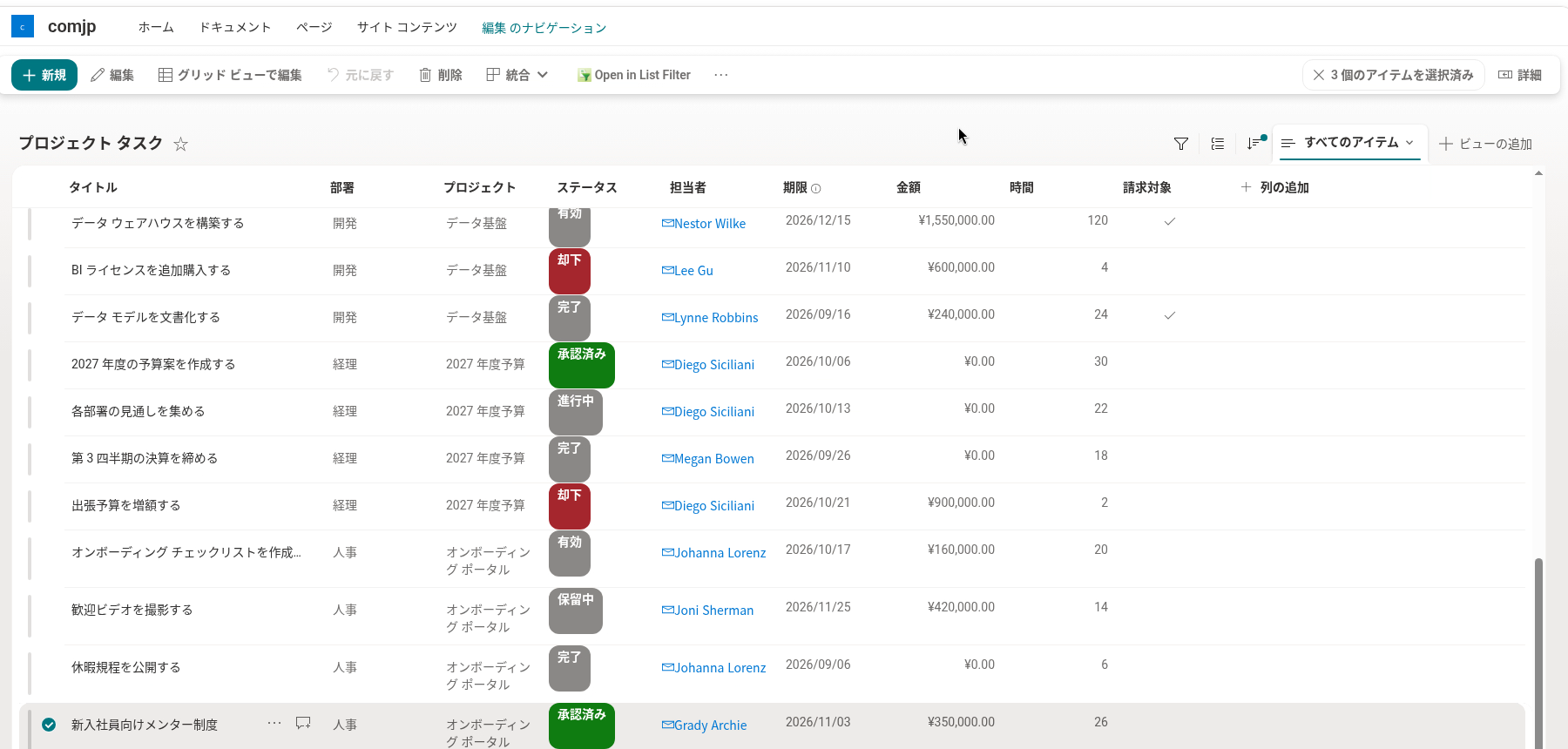Screen dimensions: 1568x749
Task: Click mail icon beside Lee Gu
Action: tap(667, 271)
